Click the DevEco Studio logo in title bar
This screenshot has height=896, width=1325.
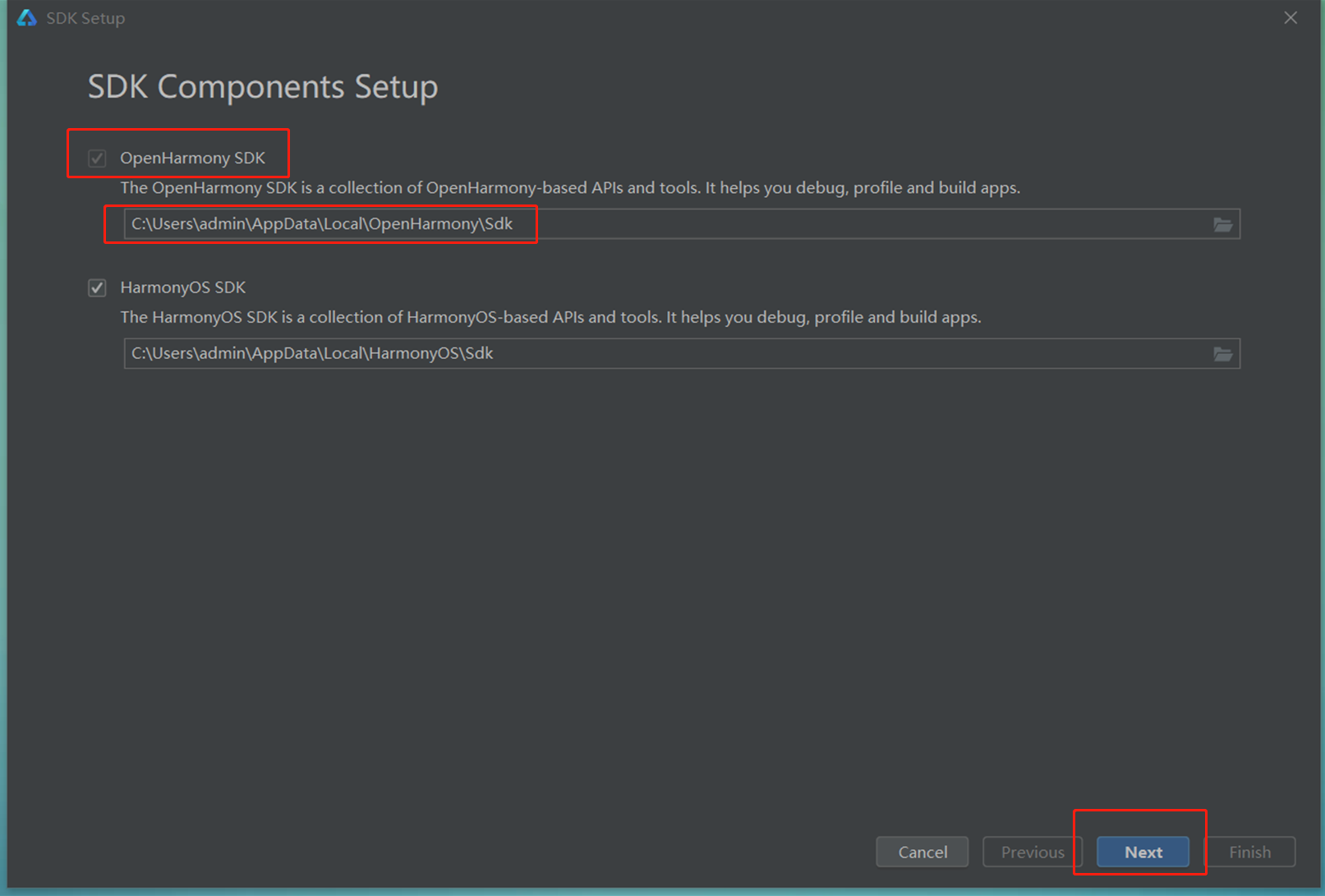click(26, 18)
